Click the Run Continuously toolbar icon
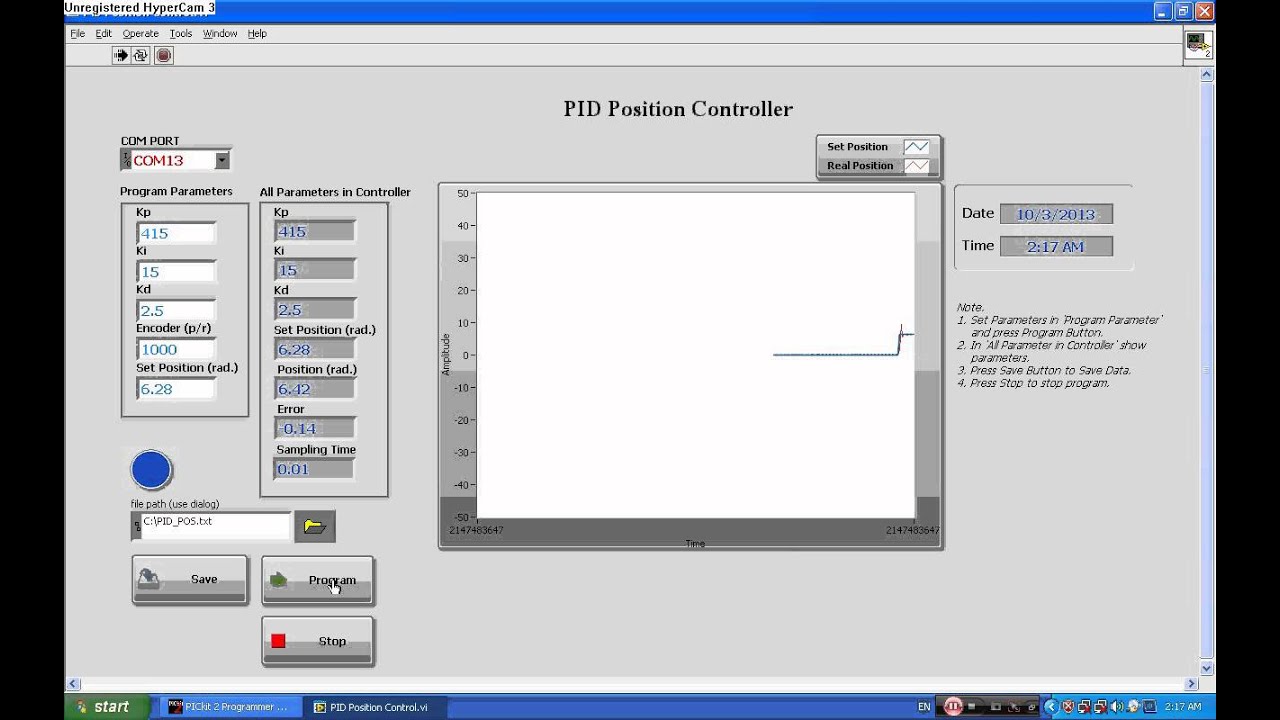Screen dimensions: 1280x720 coord(141,56)
